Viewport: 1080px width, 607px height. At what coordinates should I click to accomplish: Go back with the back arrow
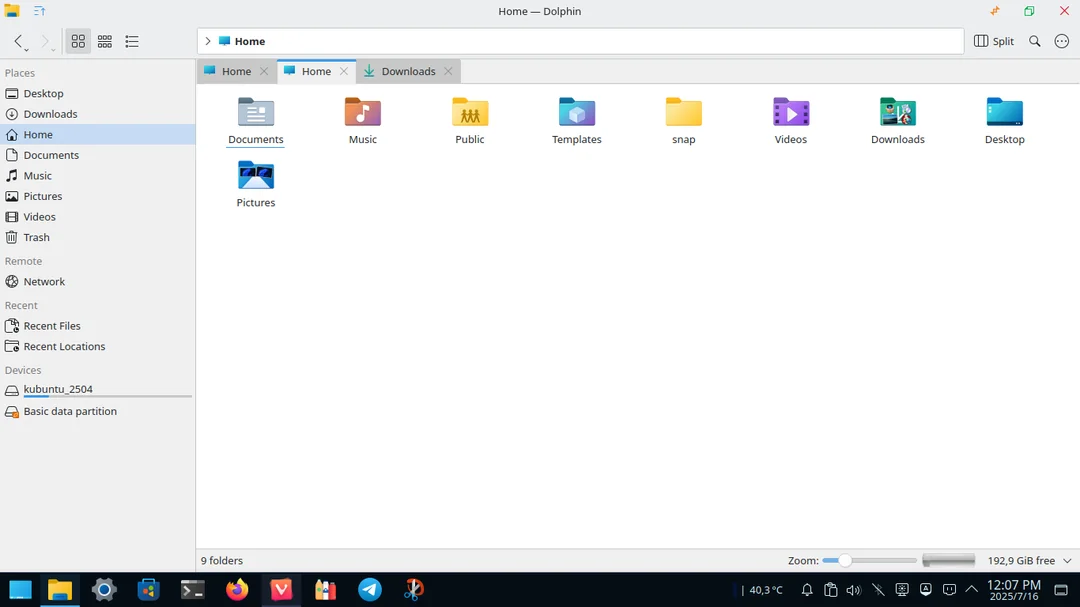[19, 41]
